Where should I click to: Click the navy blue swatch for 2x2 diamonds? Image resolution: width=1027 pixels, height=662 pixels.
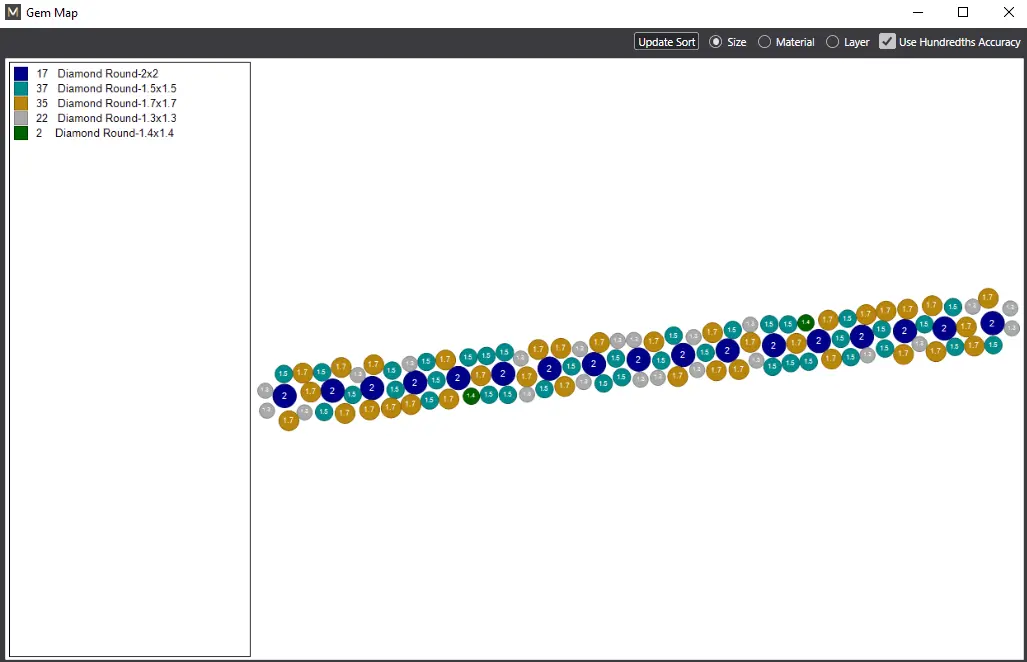[21, 73]
